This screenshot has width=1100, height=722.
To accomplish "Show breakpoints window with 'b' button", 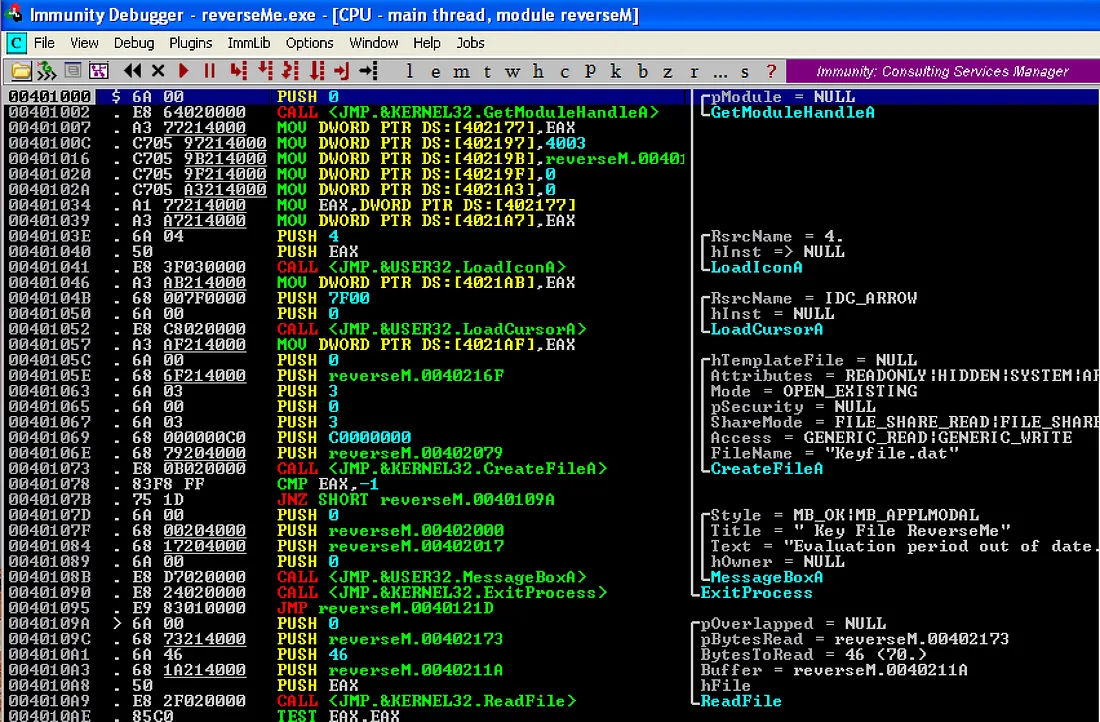I will [642, 71].
